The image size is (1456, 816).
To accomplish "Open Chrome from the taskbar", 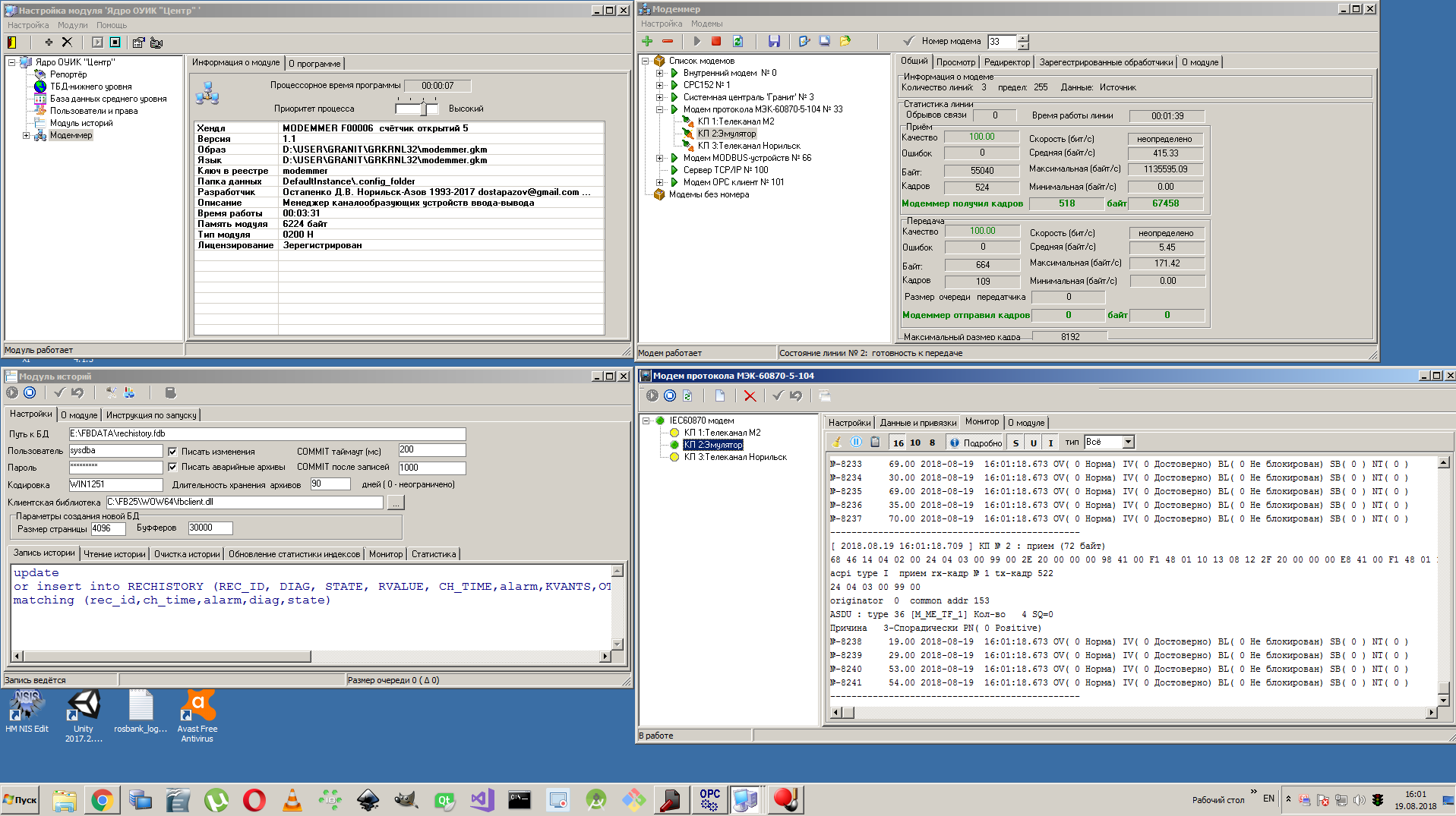I will (102, 799).
